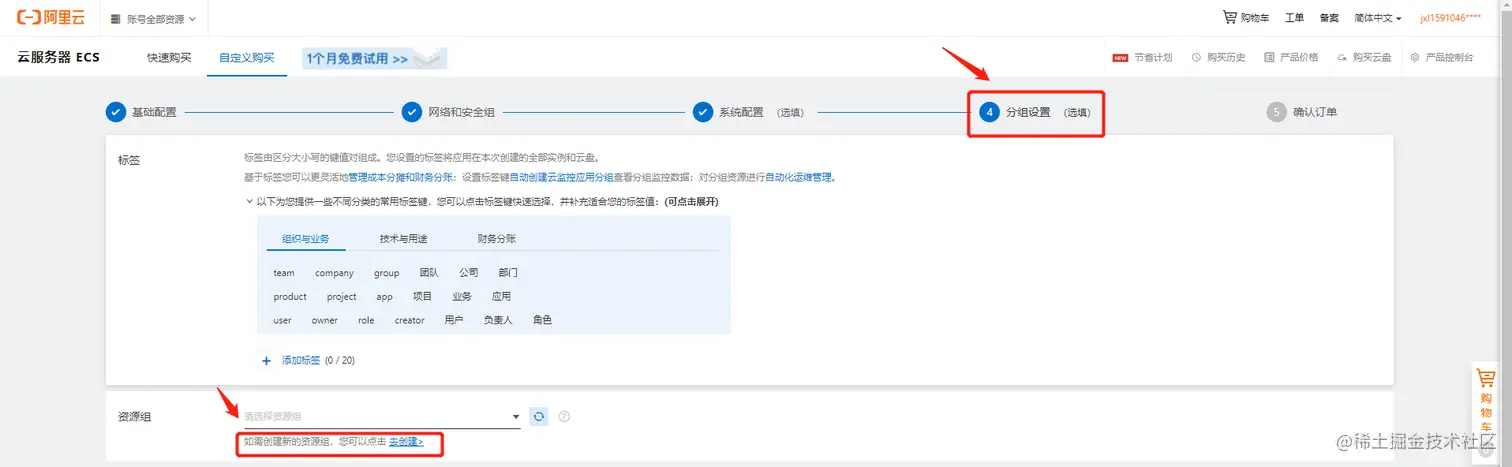This screenshot has height=467, width=1512.
Task: Click the price list icon for 产品价格
Action: pos(1269,58)
